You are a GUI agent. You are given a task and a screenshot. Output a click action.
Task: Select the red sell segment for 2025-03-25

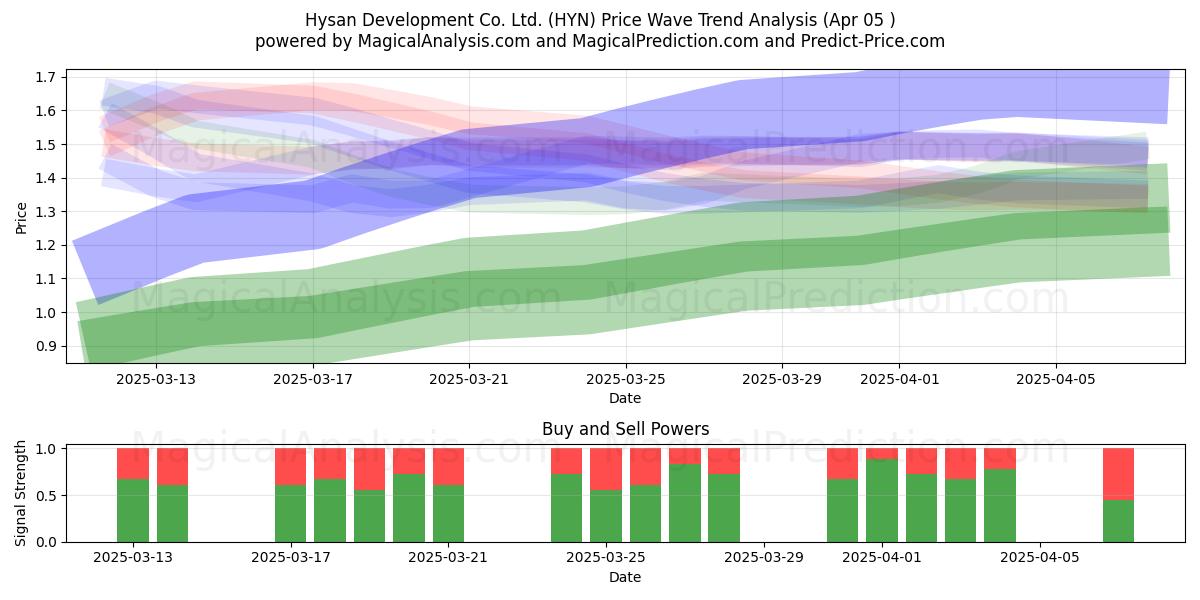click(x=606, y=470)
